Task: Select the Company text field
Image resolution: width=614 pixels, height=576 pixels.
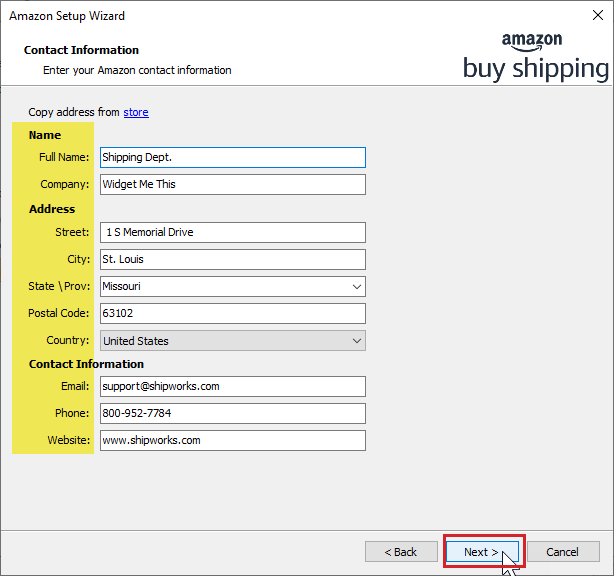Action: coord(233,184)
